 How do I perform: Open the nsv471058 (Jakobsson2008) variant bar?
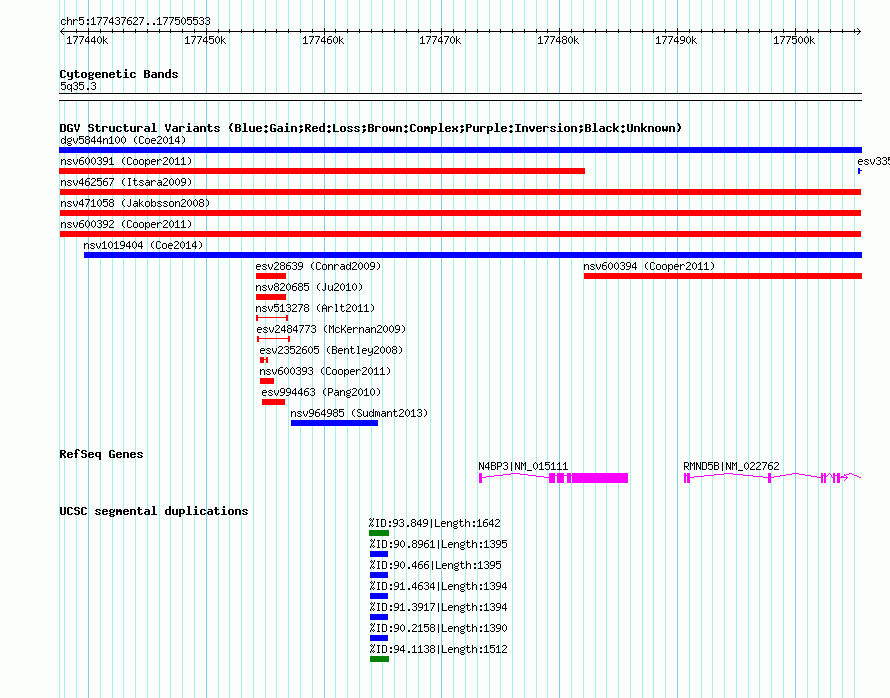click(x=460, y=213)
